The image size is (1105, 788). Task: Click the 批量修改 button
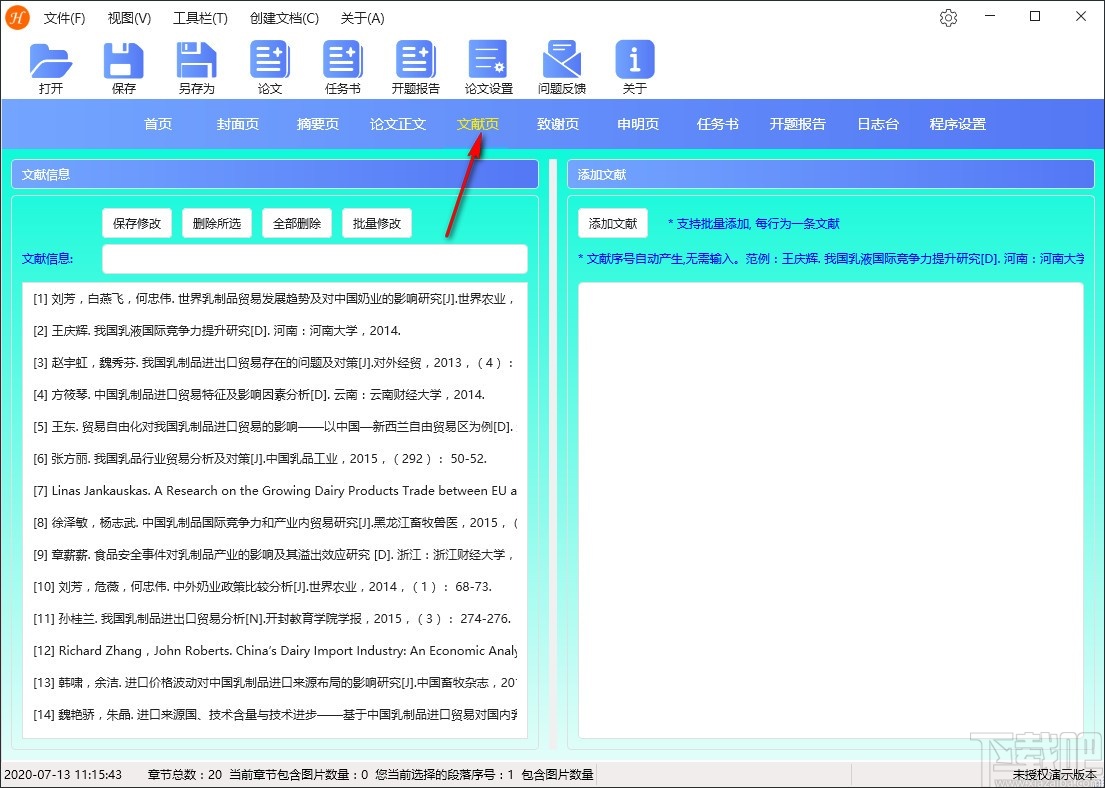click(376, 222)
